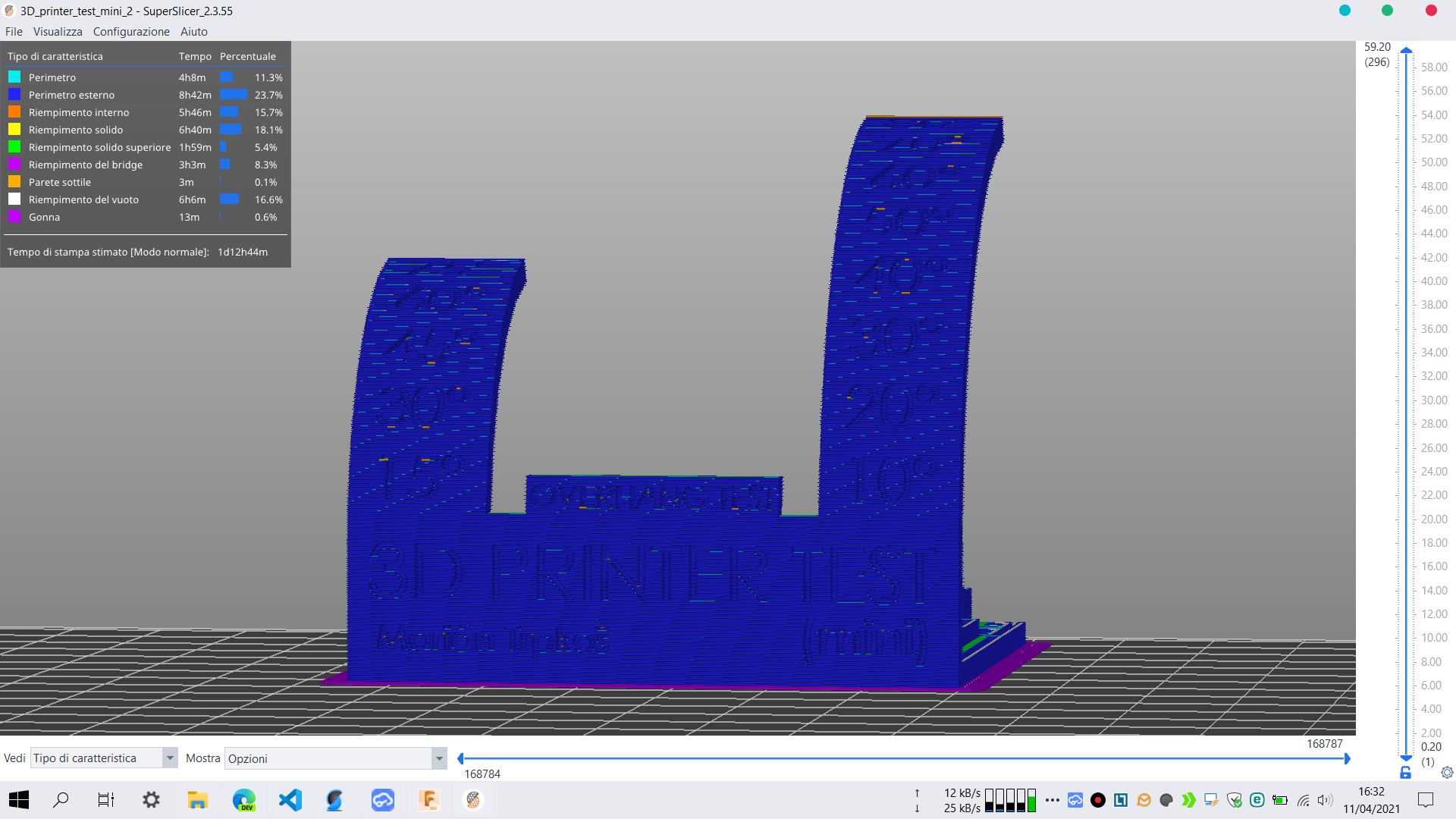
Task: Click the 'Tempo di stampa stimato' label
Action: (108, 252)
